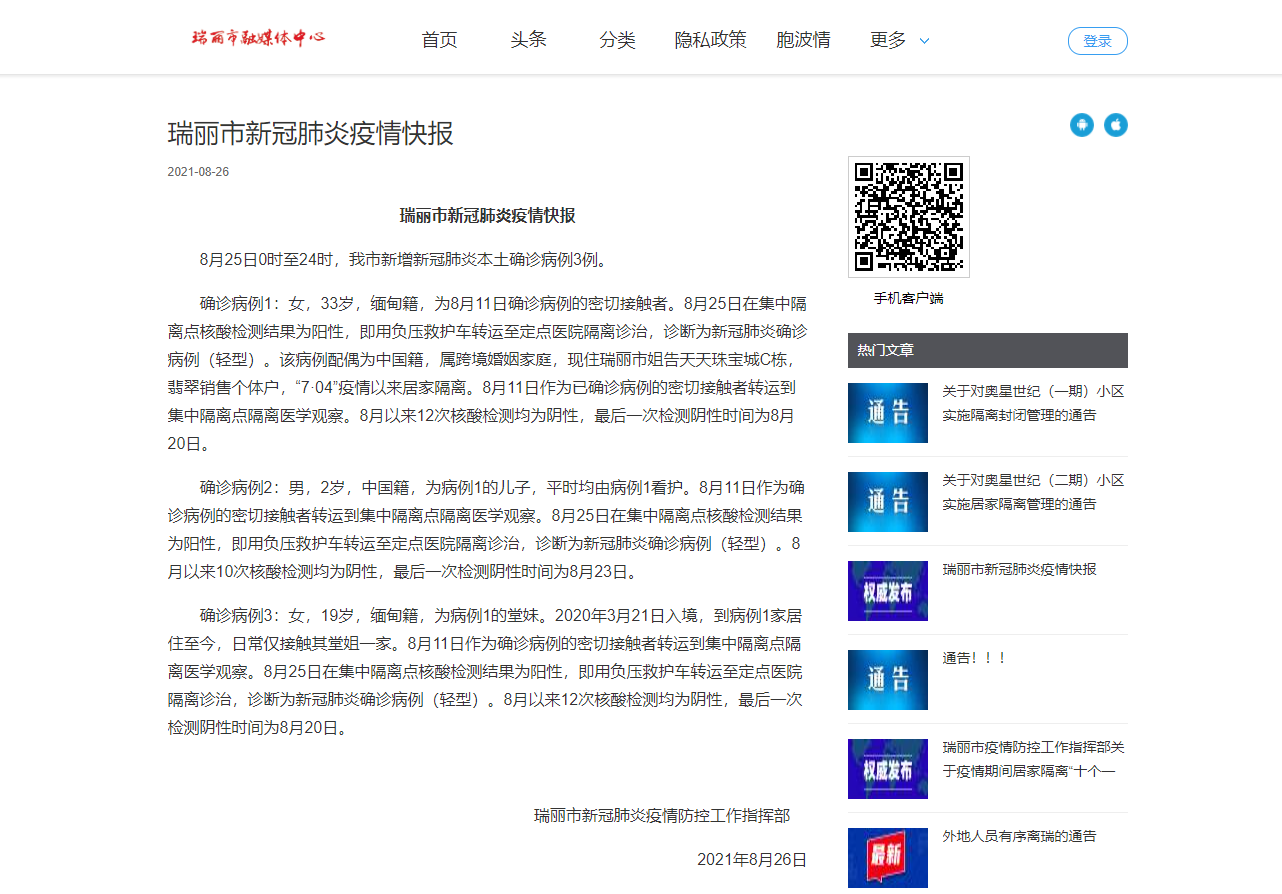1282x894 pixels.
Task: Expand the 更多 dropdown chevron
Action: [x=924, y=41]
